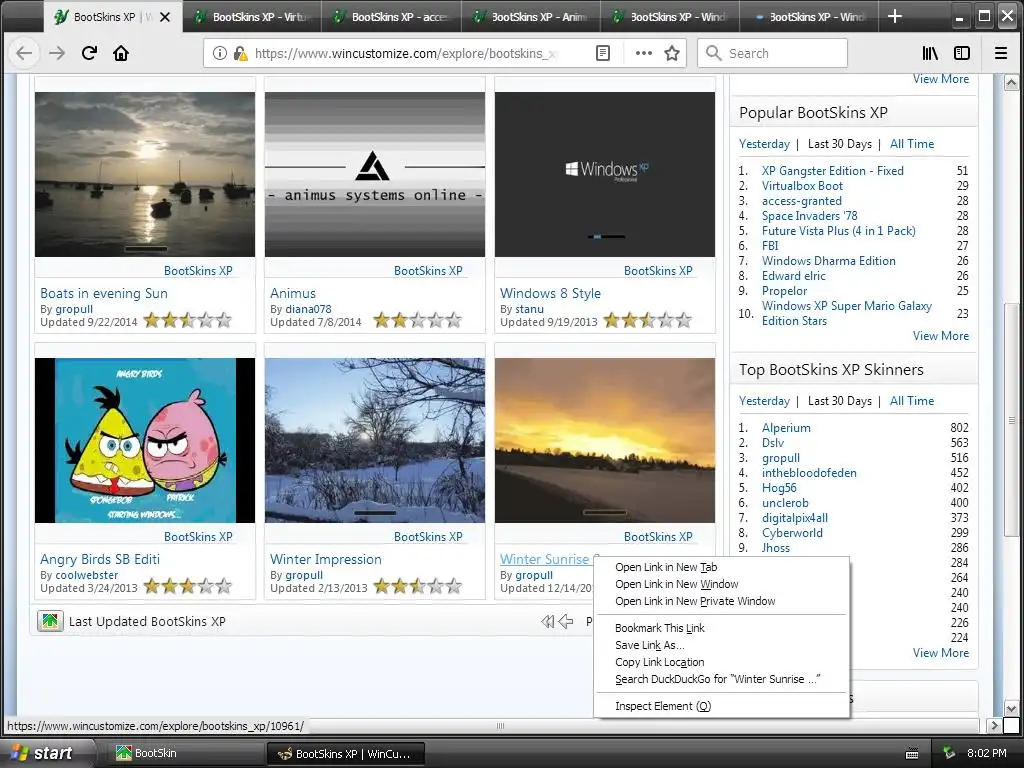1024x768 pixels.
Task: Open Angry Birds SB Editi title link
Action: click(x=100, y=559)
